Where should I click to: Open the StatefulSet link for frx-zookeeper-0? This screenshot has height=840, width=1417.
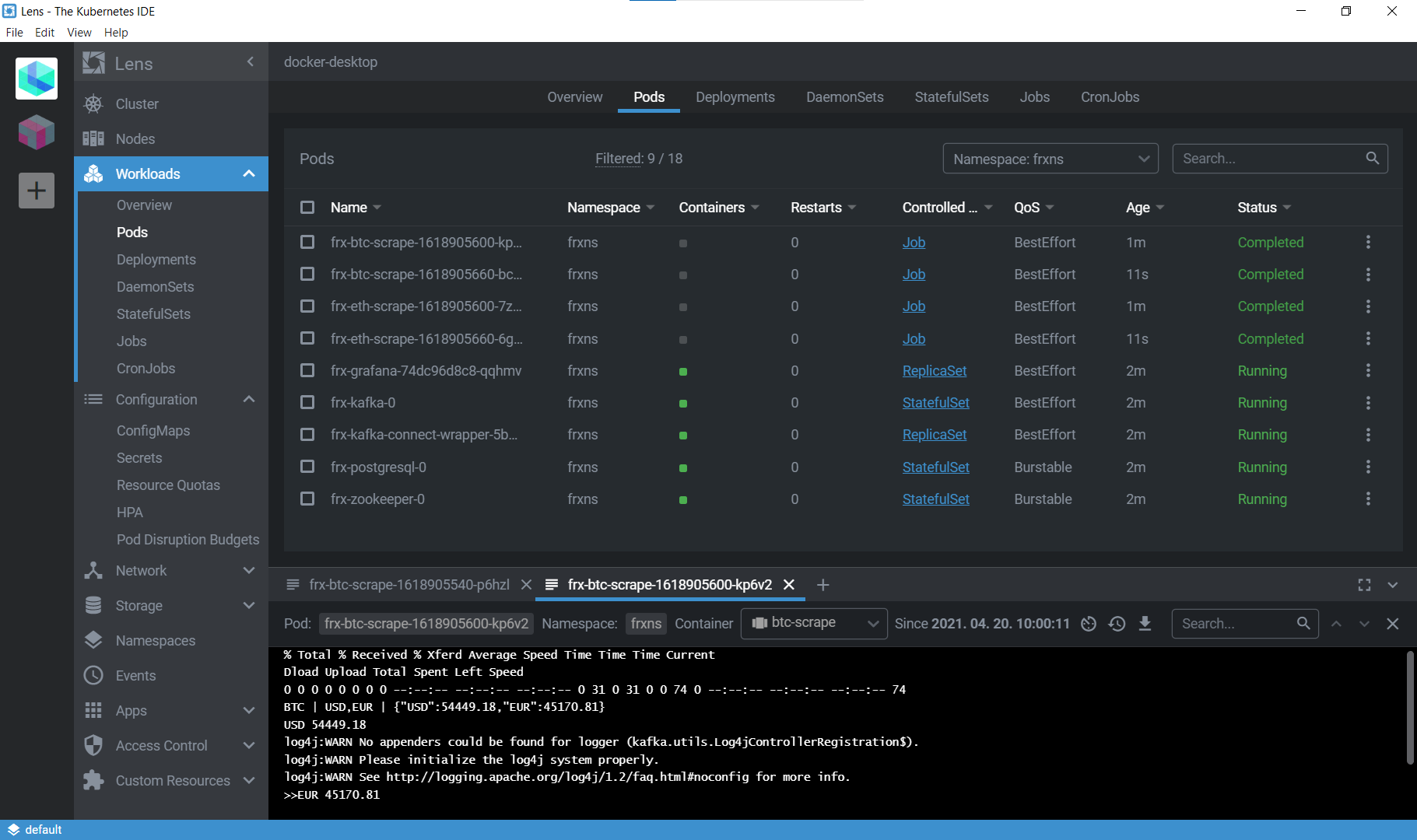pos(935,499)
